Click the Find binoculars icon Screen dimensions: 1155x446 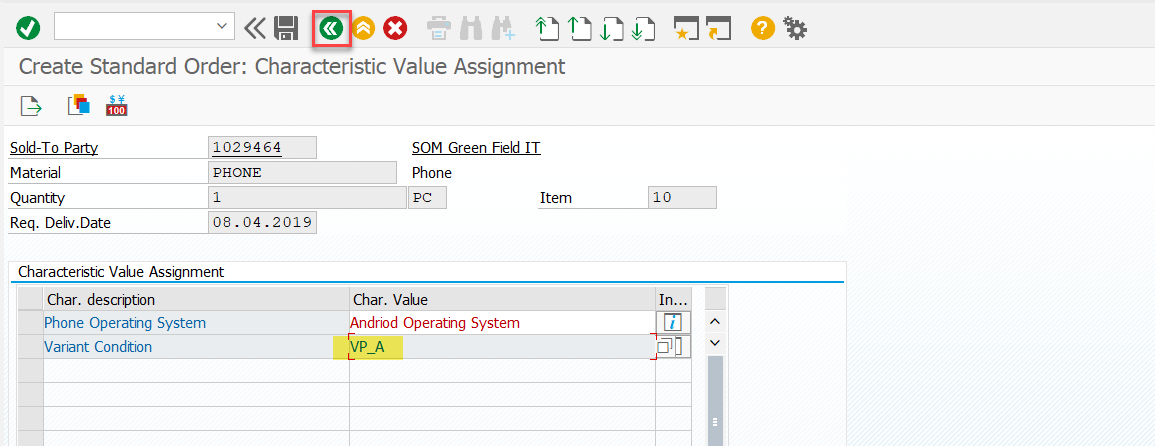point(471,29)
